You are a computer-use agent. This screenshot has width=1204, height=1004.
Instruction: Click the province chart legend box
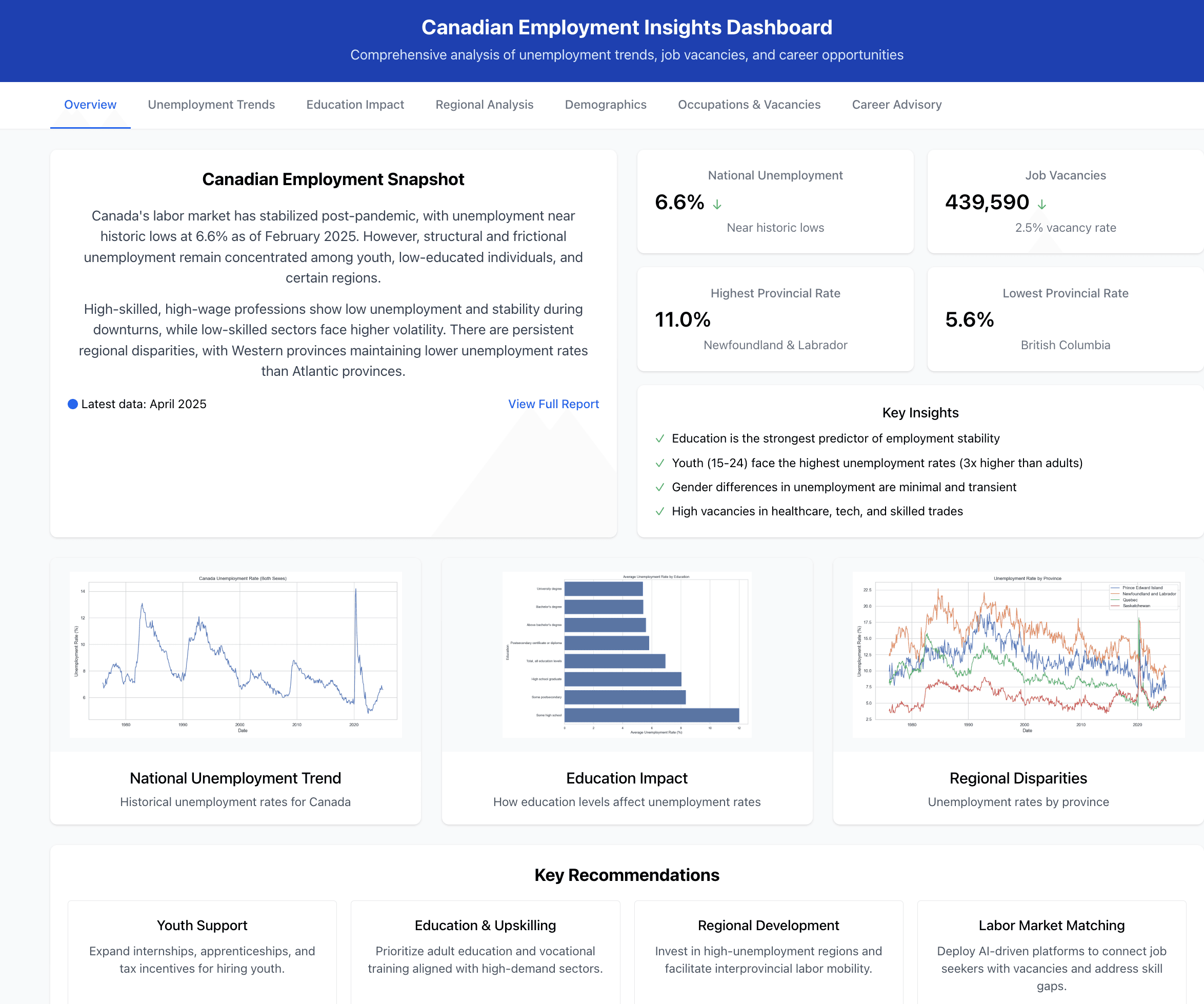pos(1142,597)
